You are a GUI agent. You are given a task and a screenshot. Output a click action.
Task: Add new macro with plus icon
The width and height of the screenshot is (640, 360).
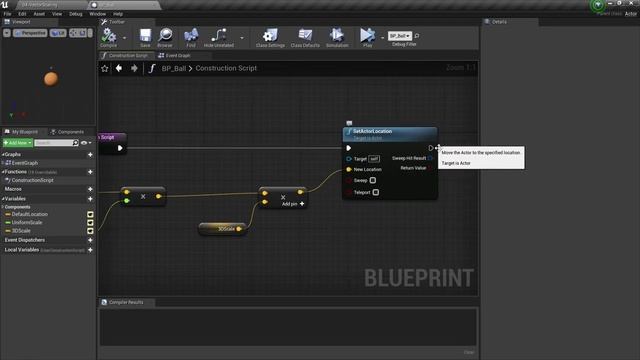coord(90,189)
